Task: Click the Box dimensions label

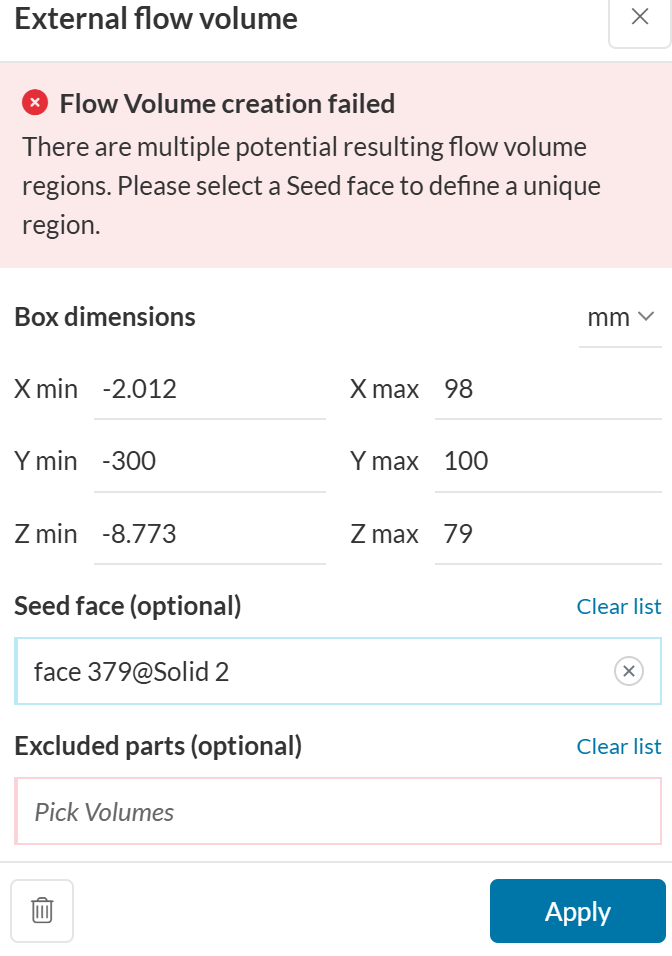Action: (x=105, y=317)
